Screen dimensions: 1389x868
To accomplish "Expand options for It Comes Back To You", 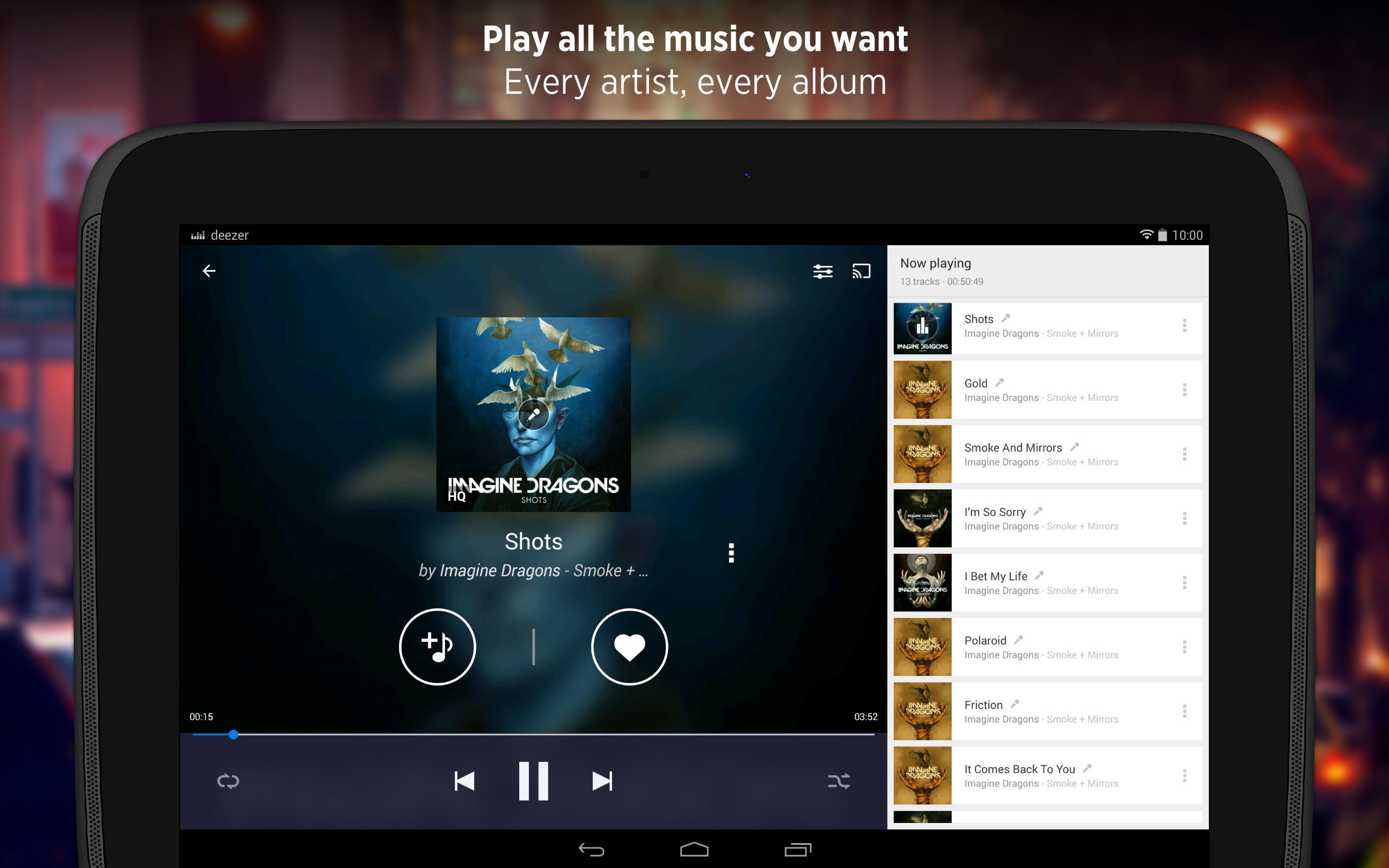I will (1184, 776).
